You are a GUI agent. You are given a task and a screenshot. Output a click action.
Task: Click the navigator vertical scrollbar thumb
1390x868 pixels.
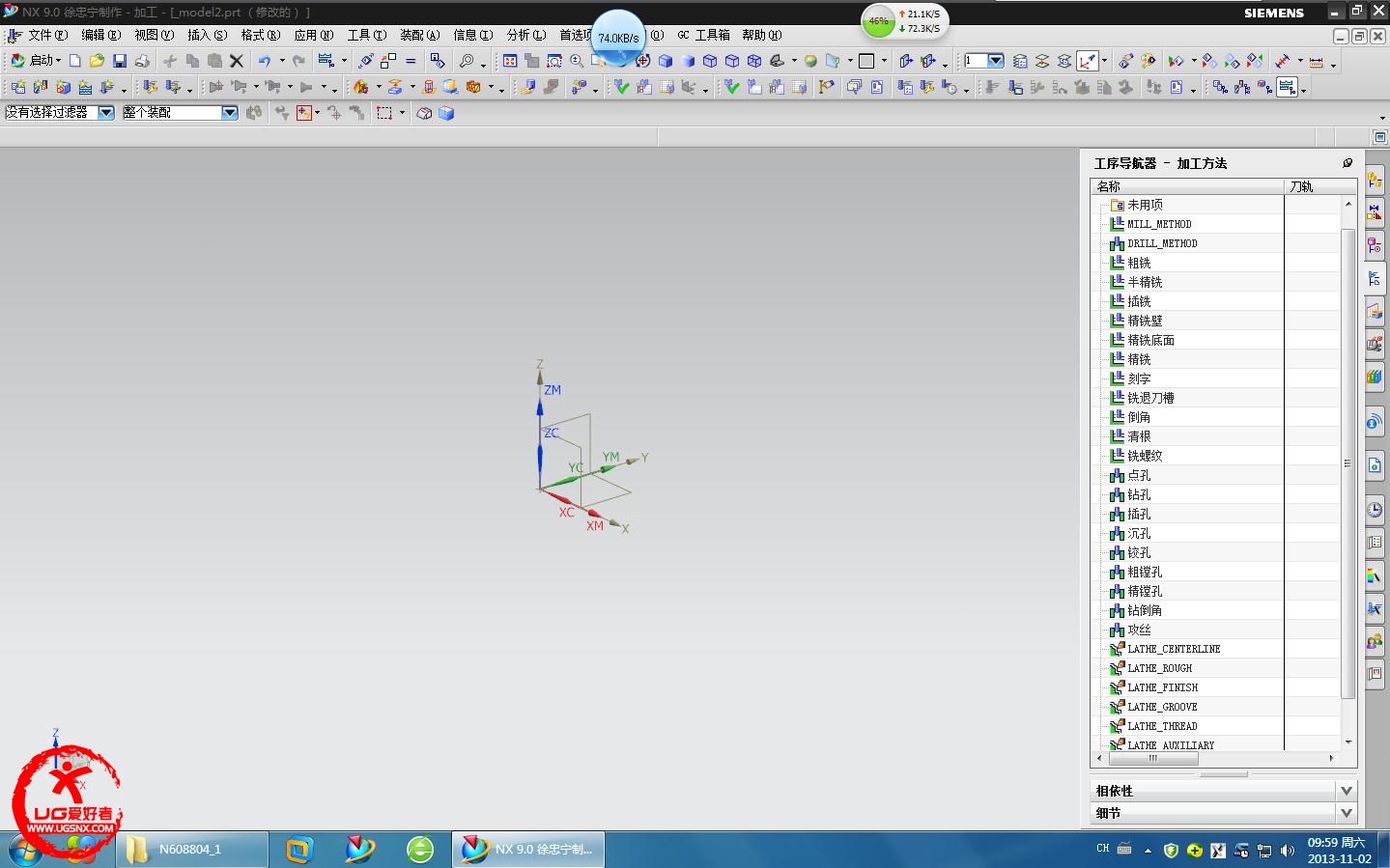1347,463
